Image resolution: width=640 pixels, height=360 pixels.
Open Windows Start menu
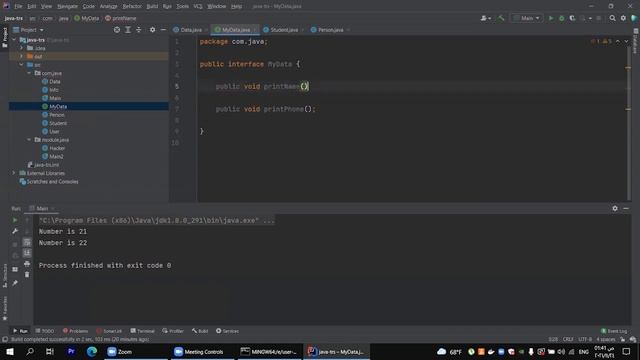(10, 351)
